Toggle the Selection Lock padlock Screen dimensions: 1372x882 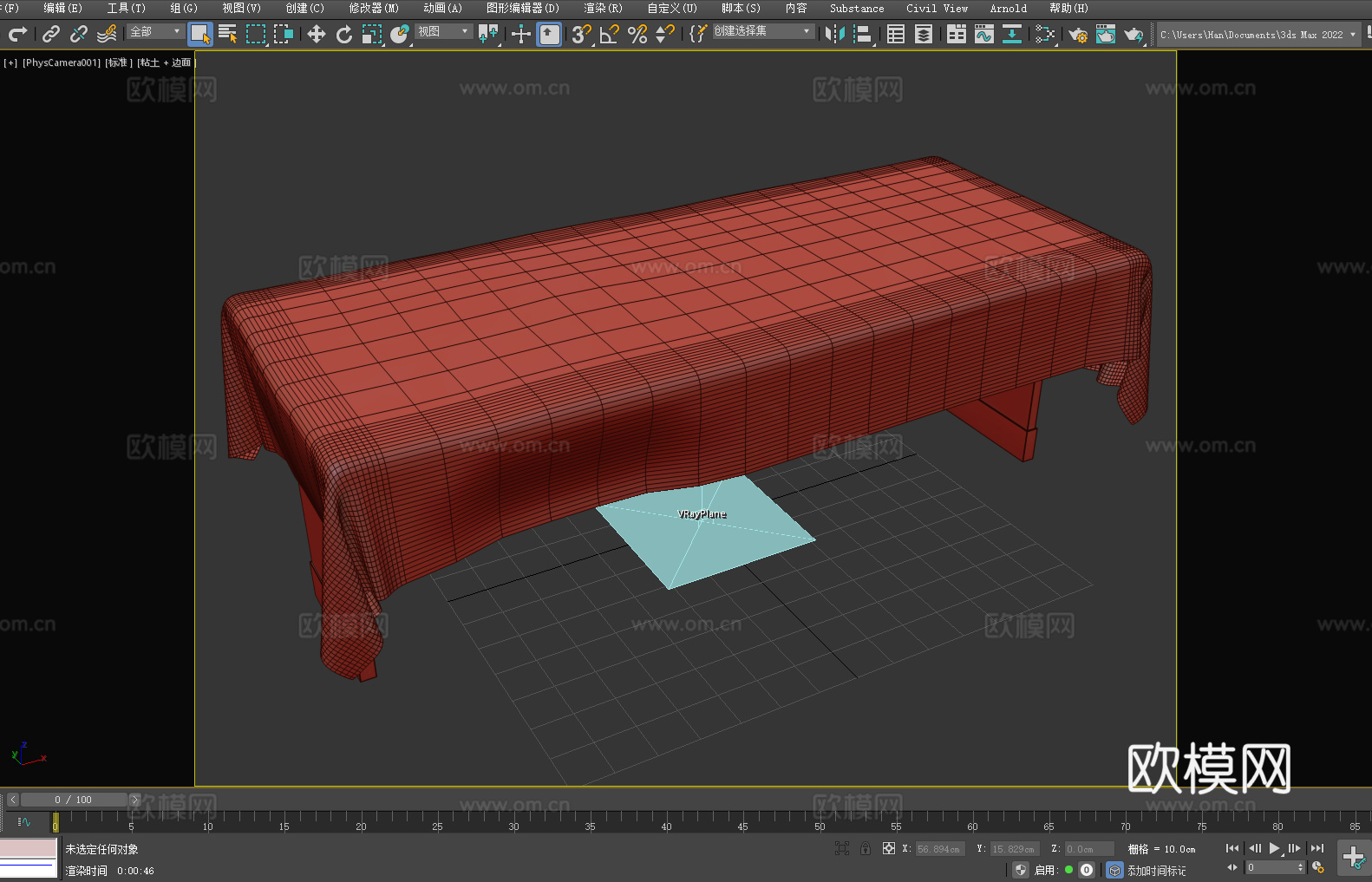coord(866,848)
